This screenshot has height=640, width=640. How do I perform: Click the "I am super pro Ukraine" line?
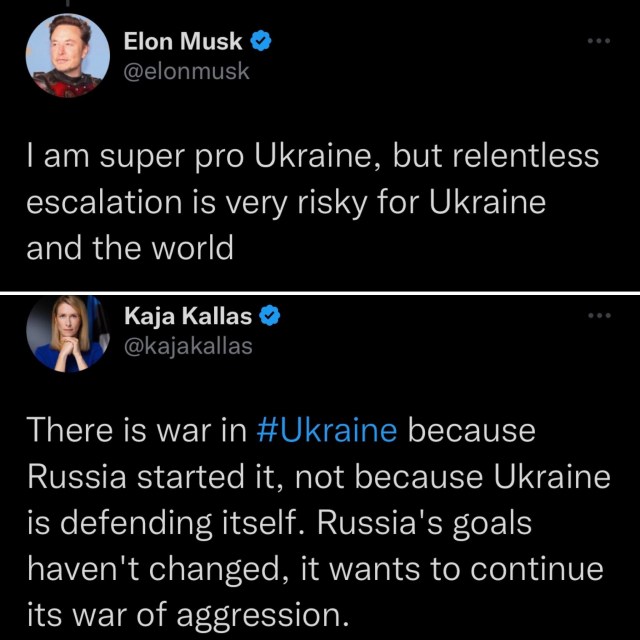point(312,156)
